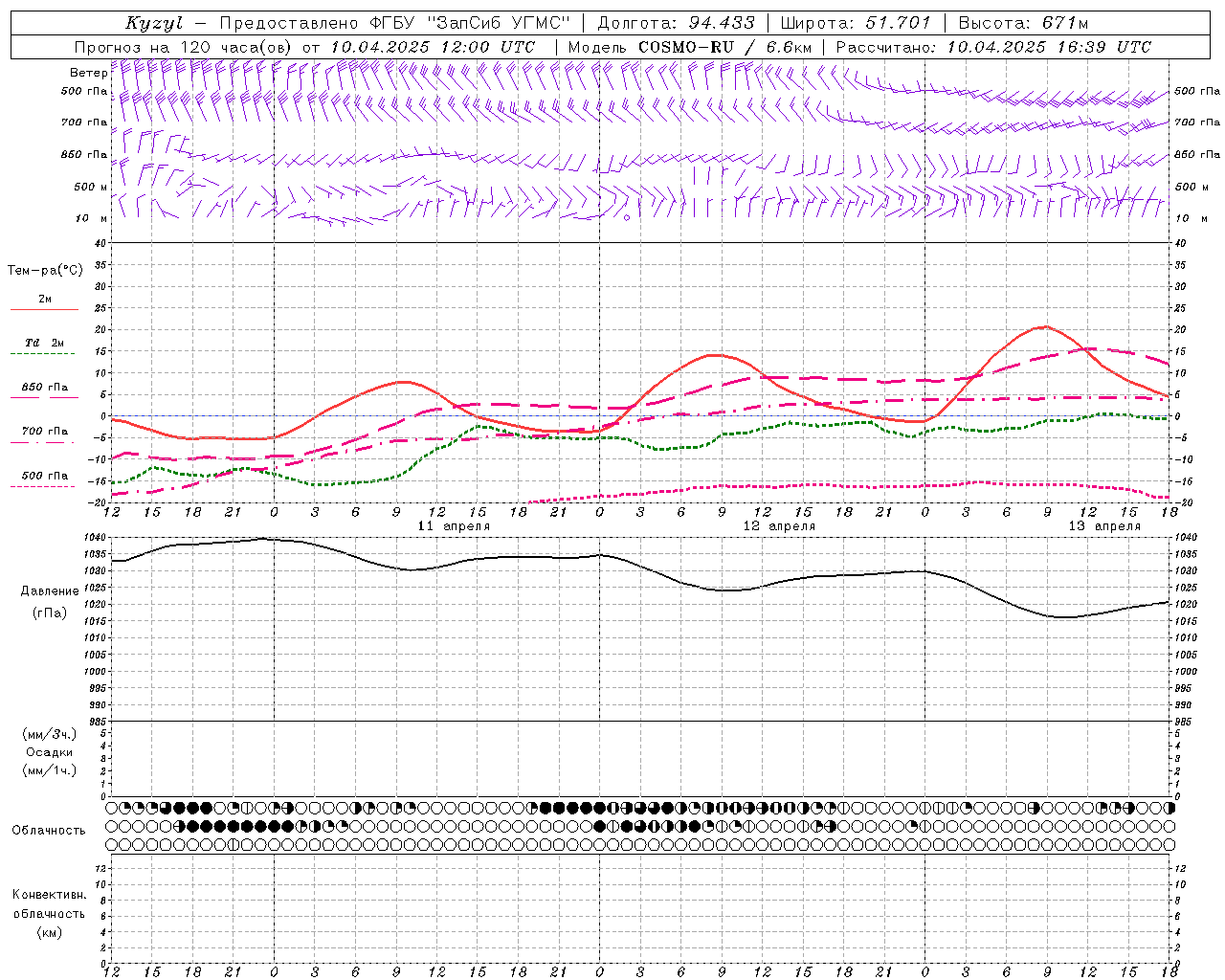Select the Рассчитано 10.04.2025 16:39 UTC timestamp
Screen dimensions: 1225x980
click(993, 47)
